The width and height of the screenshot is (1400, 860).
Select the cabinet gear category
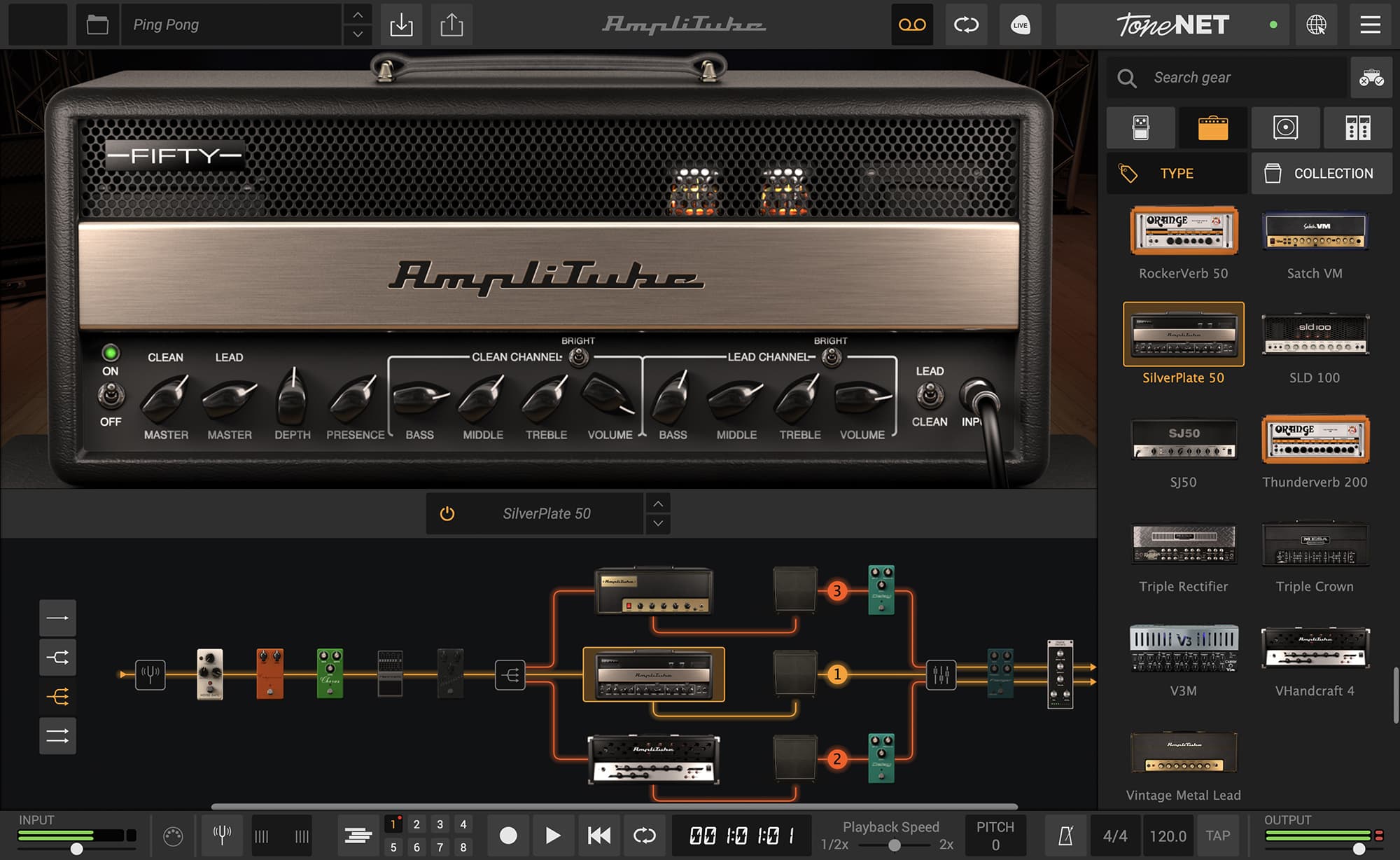(x=1285, y=127)
